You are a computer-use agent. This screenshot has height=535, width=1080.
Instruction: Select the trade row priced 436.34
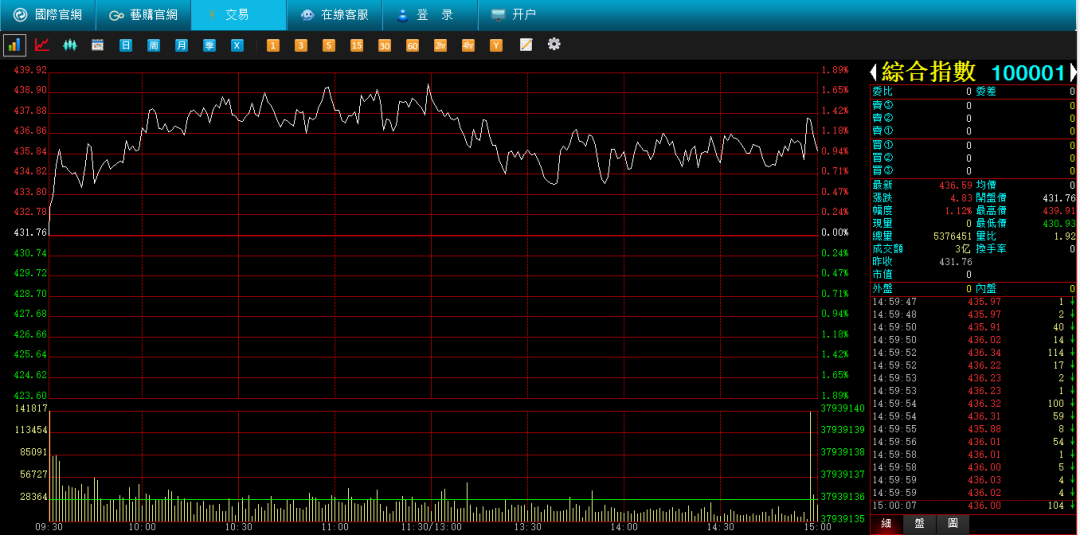tap(973, 353)
